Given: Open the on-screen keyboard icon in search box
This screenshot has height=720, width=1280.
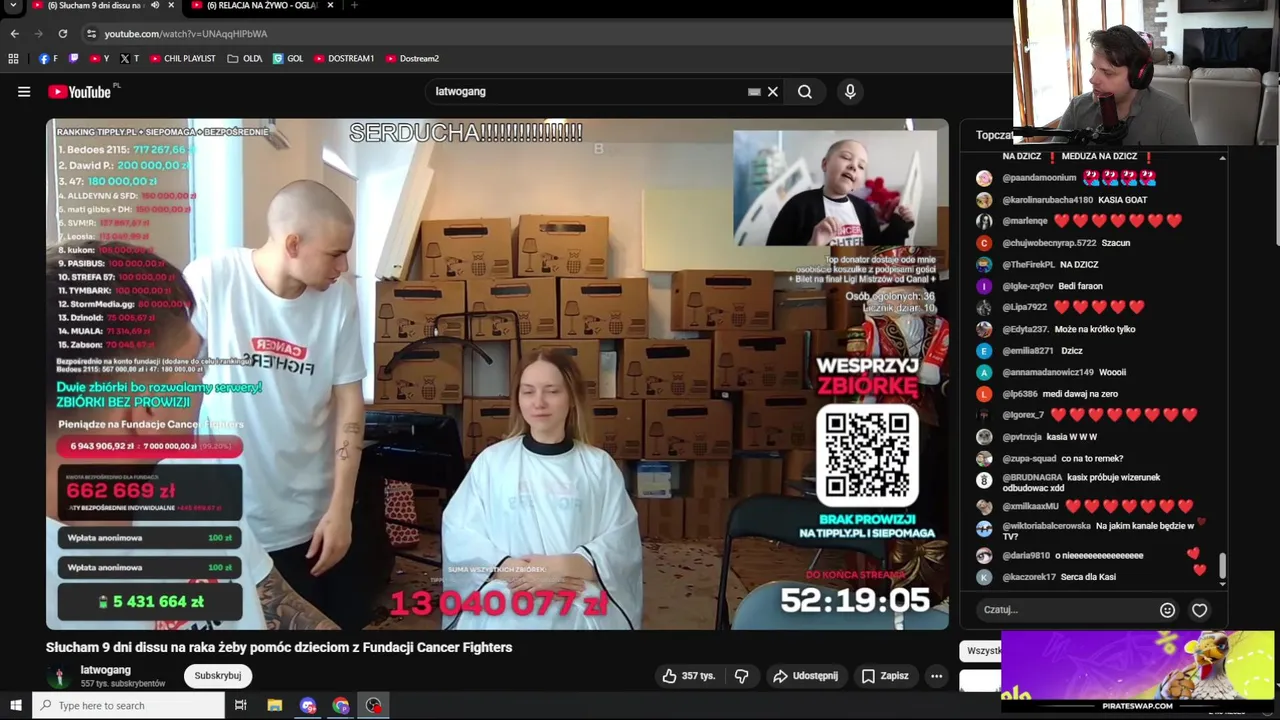Looking at the screenshot, I should pos(754,92).
